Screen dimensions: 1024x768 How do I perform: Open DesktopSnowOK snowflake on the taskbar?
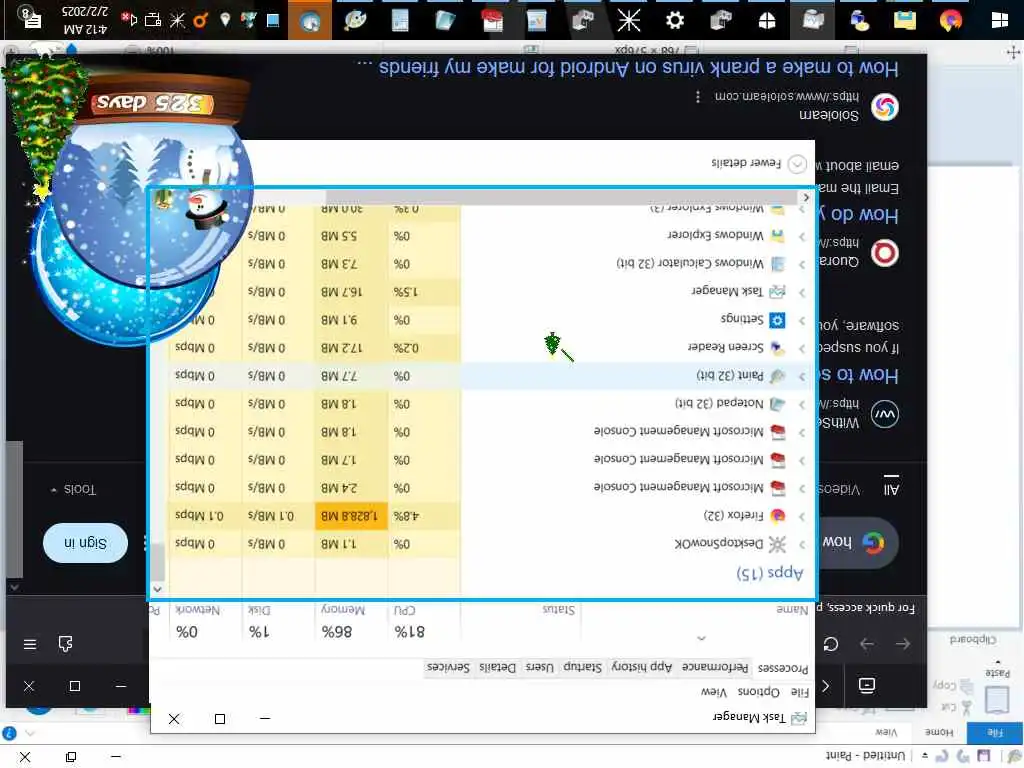click(x=629, y=20)
